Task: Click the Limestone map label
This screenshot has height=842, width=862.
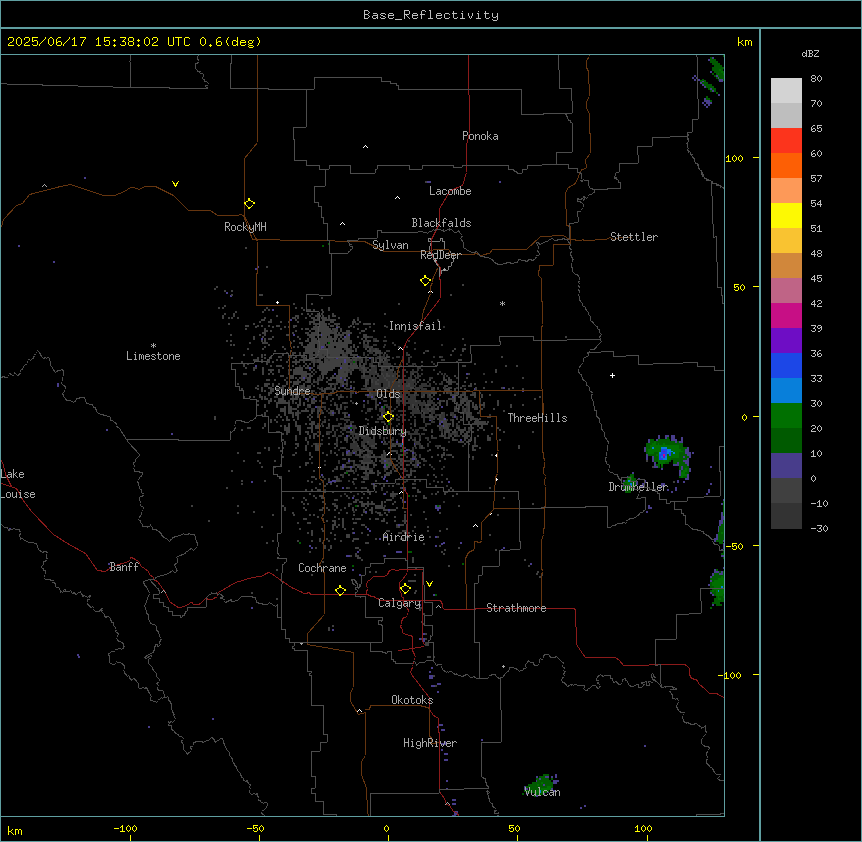Action: [x=153, y=356]
